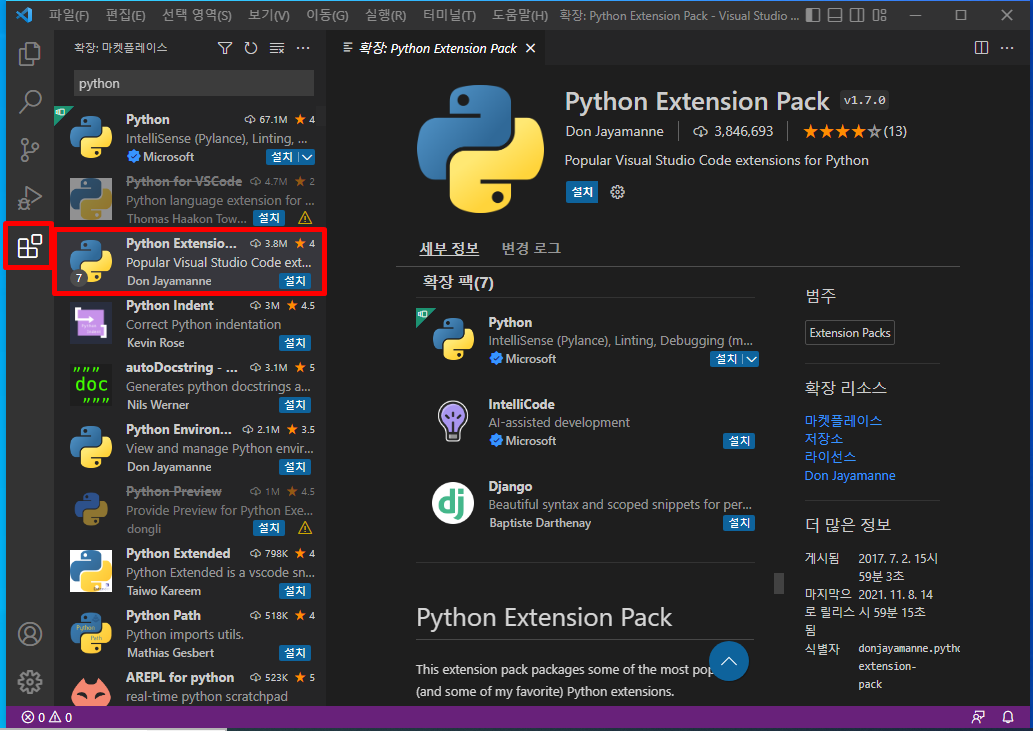
Task: Open feedback icon in status bar
Action: (x=978, y=717)
